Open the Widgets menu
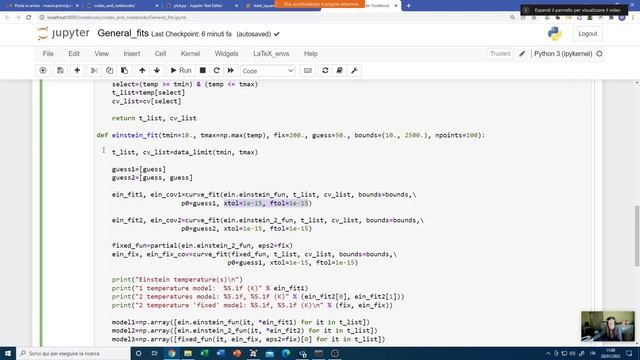The image size is (640, 360). [x=227, y=53]
